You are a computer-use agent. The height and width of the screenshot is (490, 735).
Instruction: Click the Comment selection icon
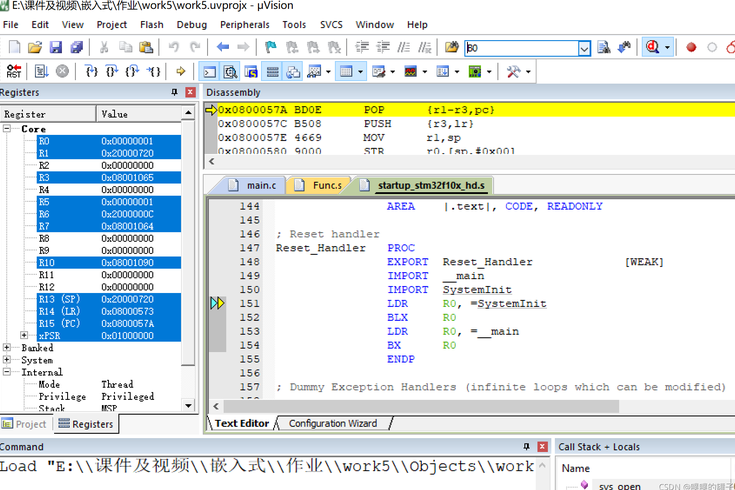point(404,47)
